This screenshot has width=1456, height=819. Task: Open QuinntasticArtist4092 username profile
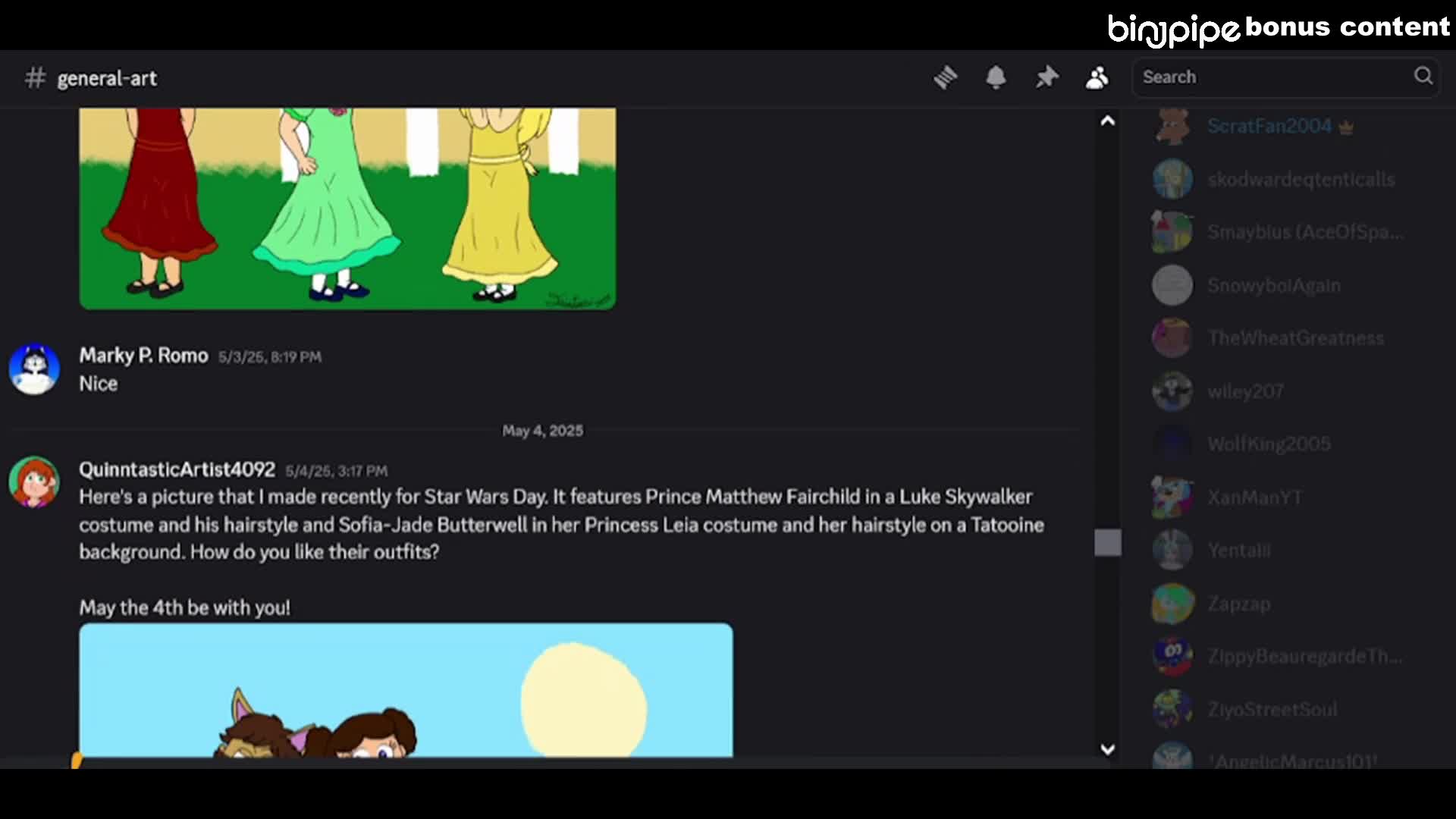(x=177, y=469)
